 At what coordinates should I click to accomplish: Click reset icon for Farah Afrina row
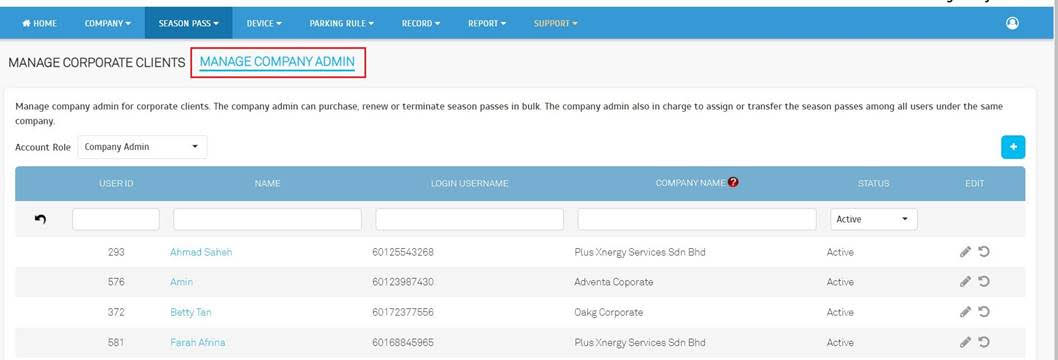point(984,342)
